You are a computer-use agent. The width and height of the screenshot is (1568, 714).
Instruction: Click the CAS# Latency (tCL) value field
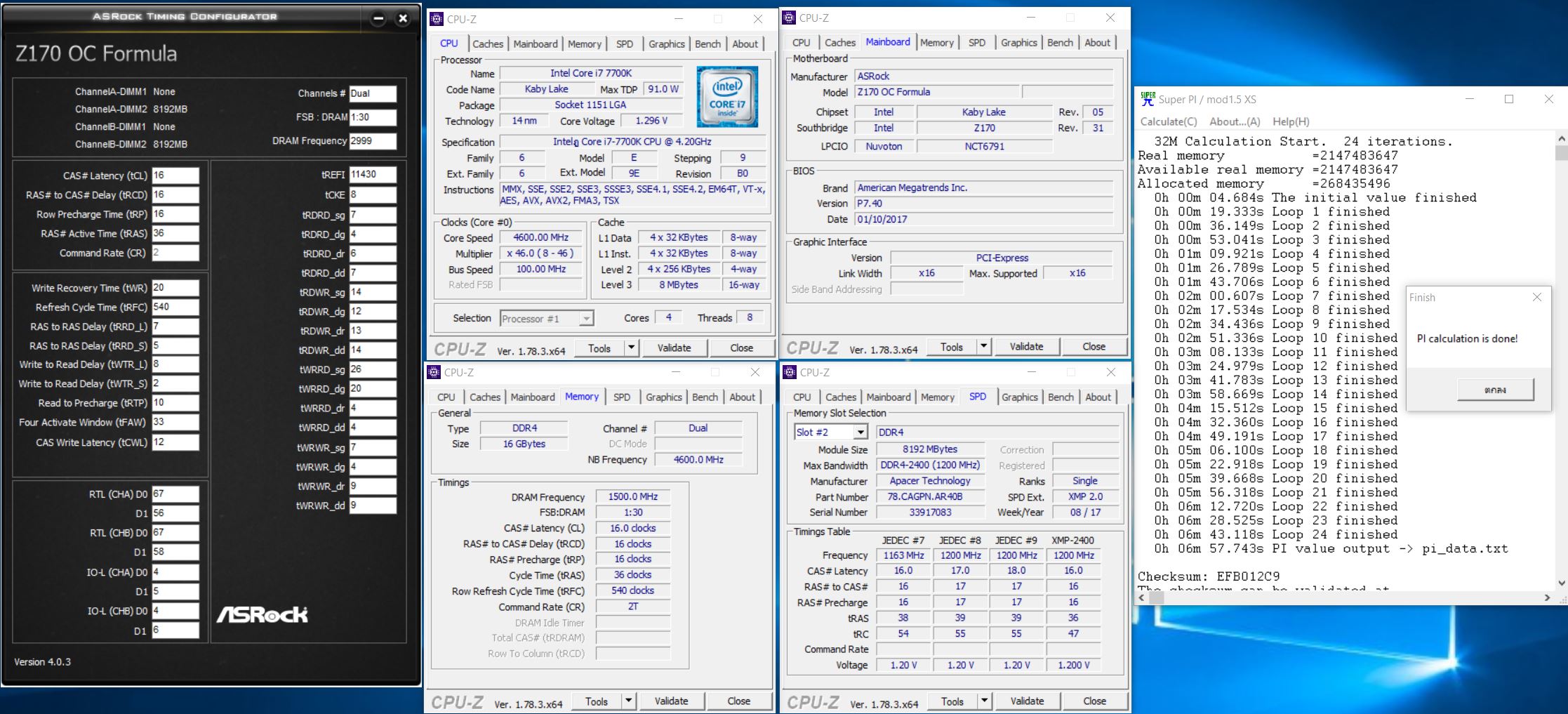[x=175, y=176]
